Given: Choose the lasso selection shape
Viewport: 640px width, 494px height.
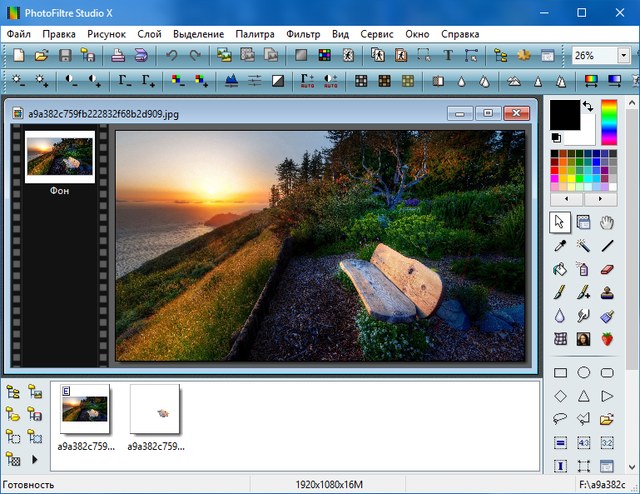Looking at the screenshot, I should pyautogui.click(x=560, y=420).
